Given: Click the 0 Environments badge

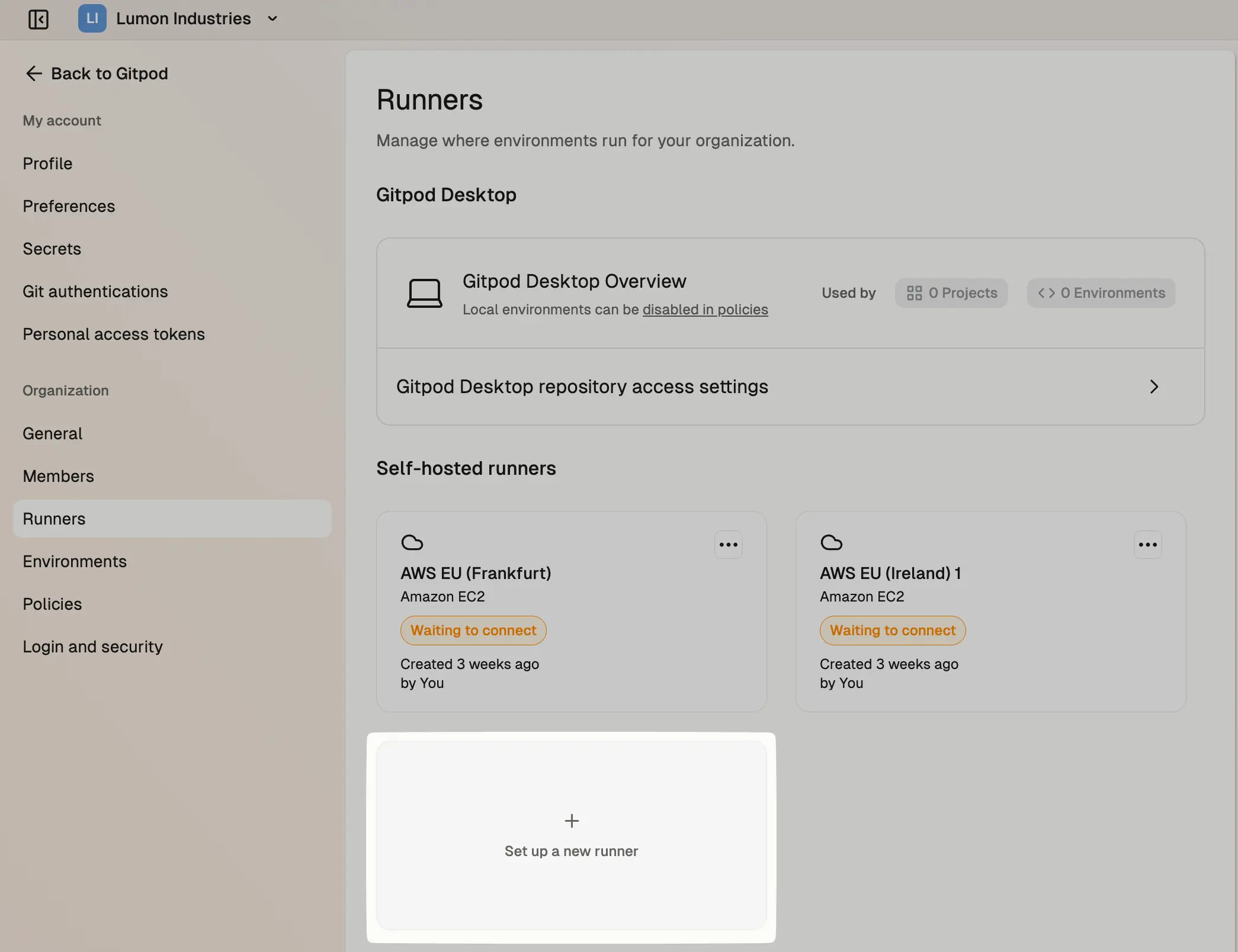Looking at the screenshot, I should point(1101,293).
